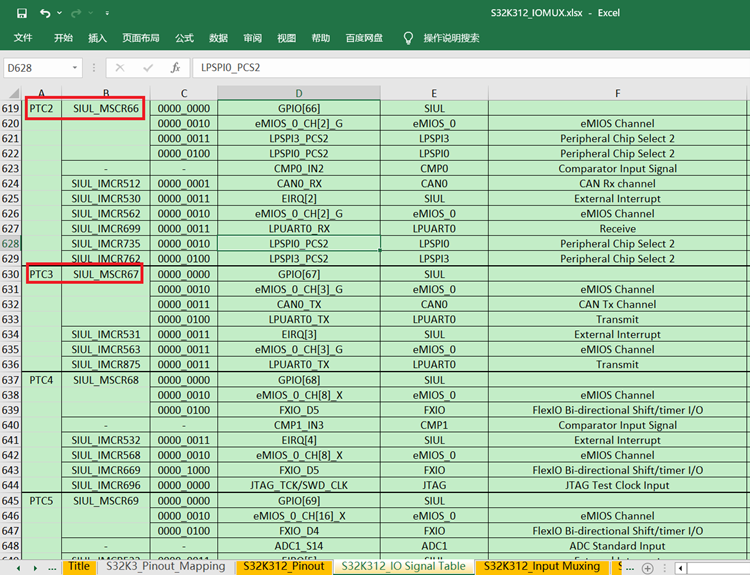Viewport: 750px width, 575px height.
Task: Click the GPIO[66] cell
Action: tap(299, 109)
